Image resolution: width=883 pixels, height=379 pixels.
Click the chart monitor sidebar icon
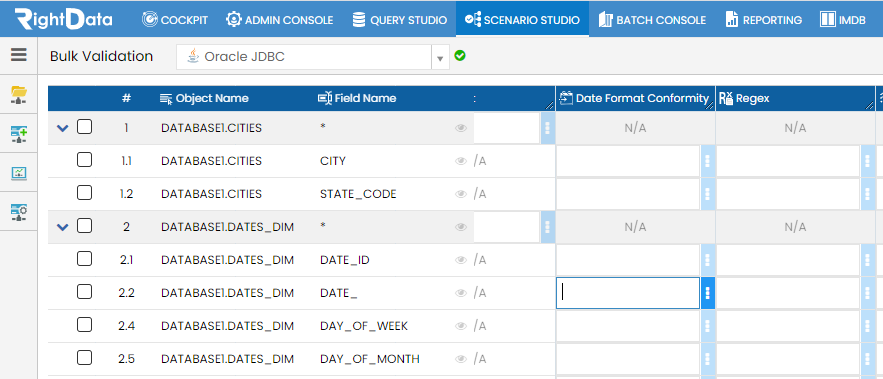tap(19, 173)
